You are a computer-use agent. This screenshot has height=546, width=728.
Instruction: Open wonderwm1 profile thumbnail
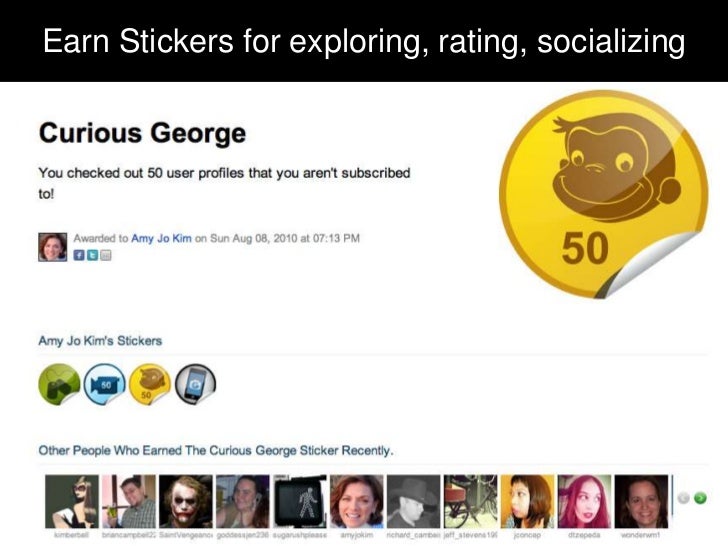click(x=642, y=501)
